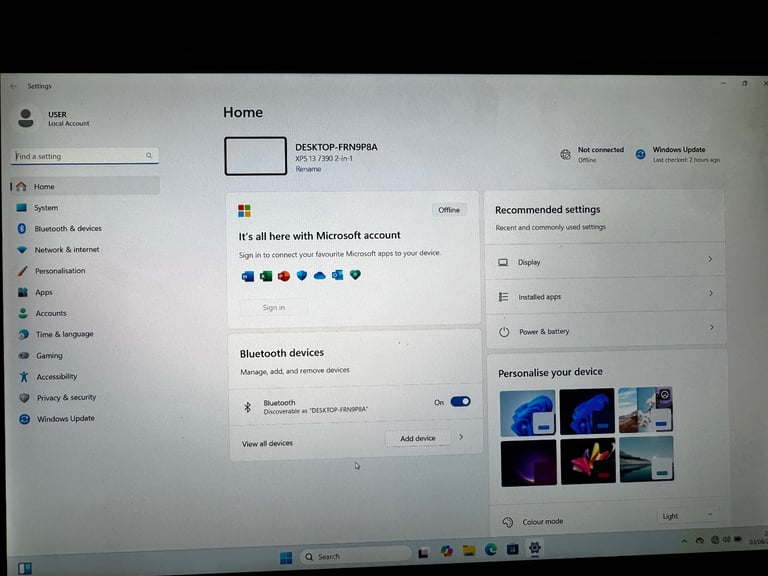Click the search magnifier in Find a setting
This screenshot has height=576, width=768.
(x=149, y=156)
